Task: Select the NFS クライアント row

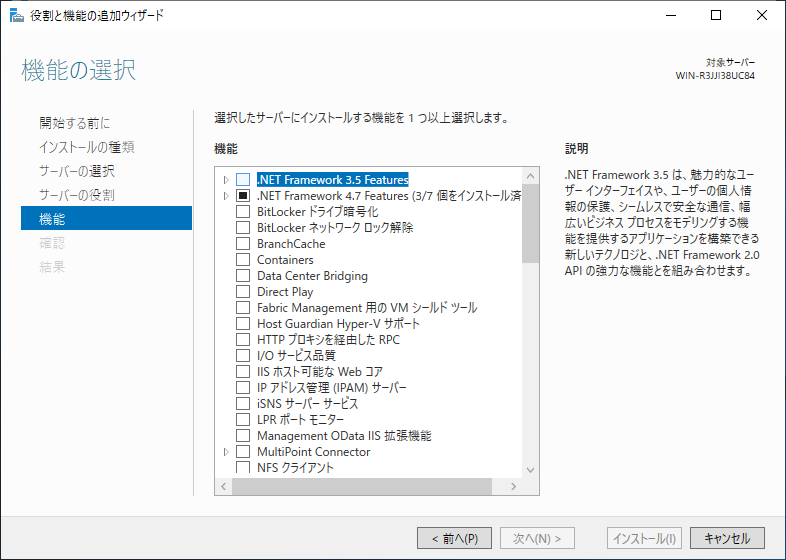Action: coord(295,468)
